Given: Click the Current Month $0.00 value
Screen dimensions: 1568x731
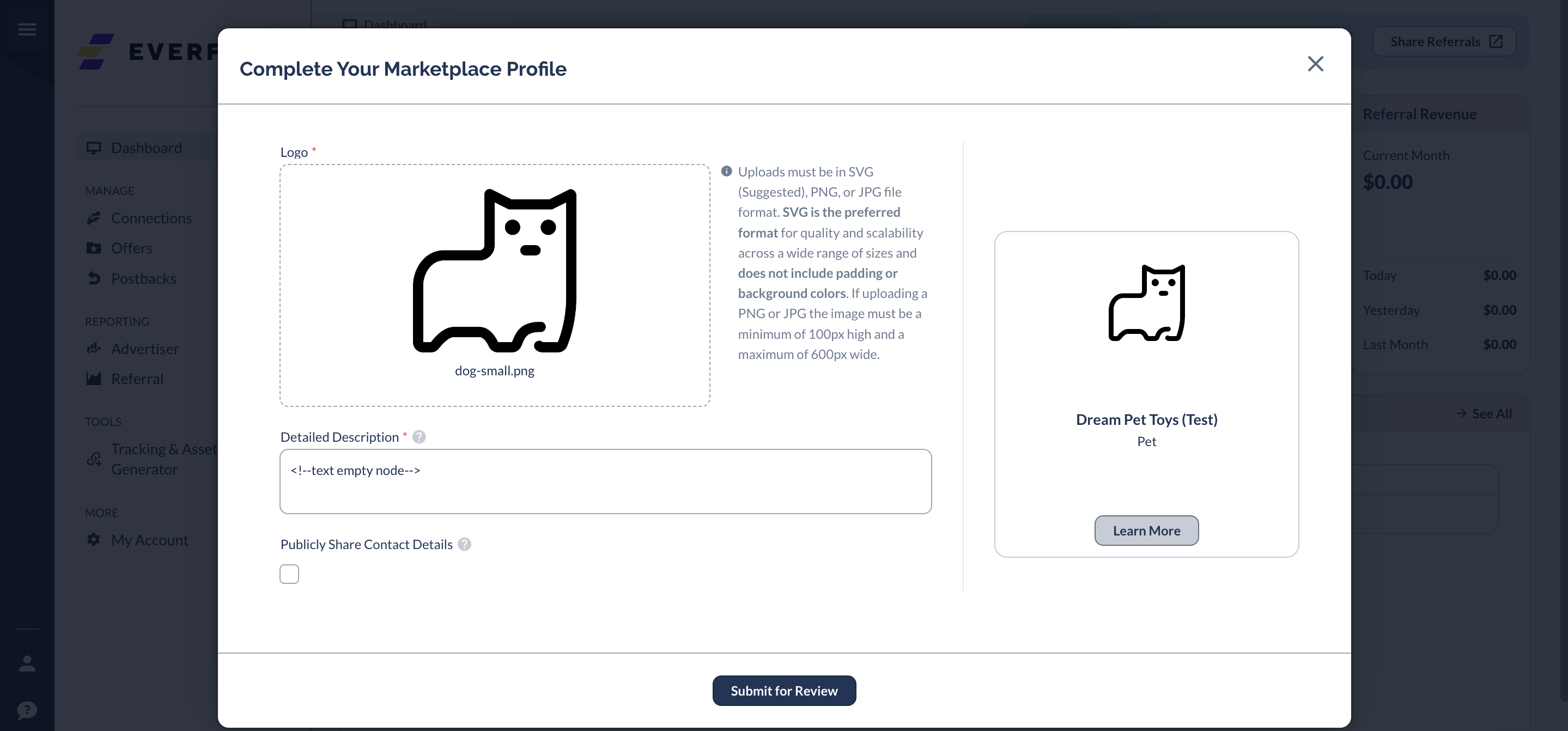Looking at the screenshot, I should pos(1387,181).
